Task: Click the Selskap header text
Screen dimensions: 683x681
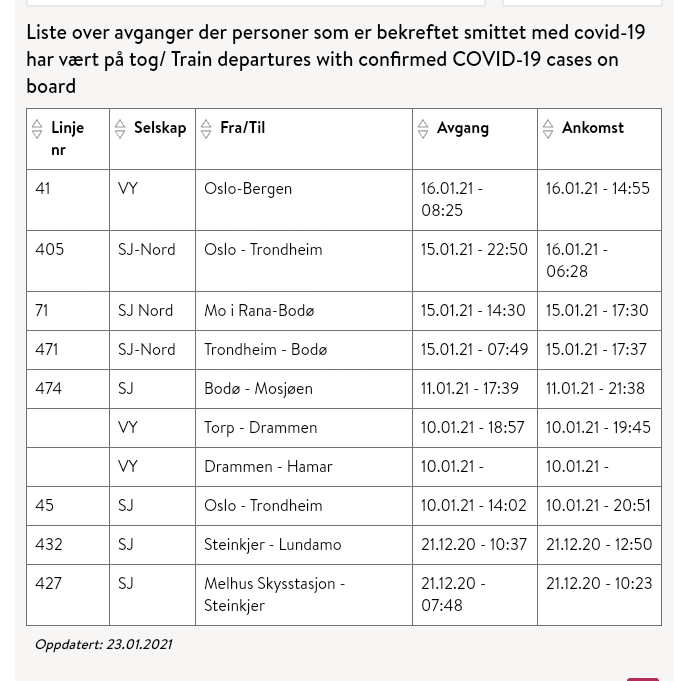Action: 160,128
